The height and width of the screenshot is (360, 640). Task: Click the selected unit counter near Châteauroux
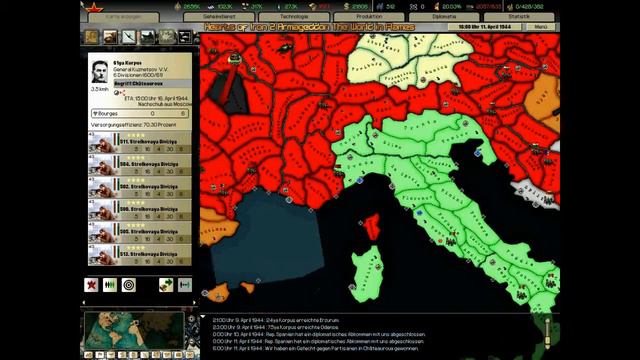pos(234,58)
